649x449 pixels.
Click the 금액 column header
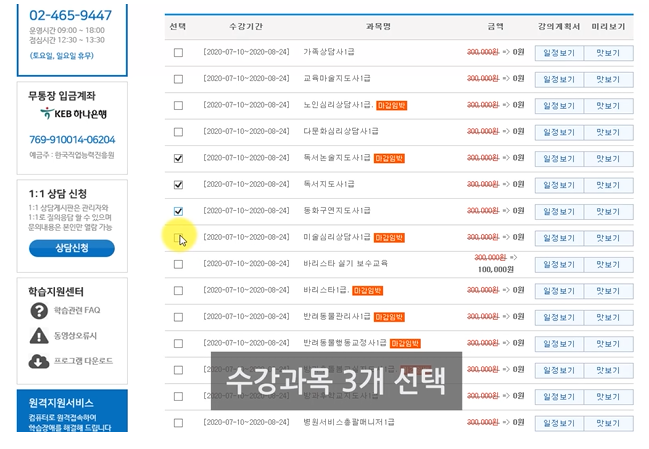point(495,26)
